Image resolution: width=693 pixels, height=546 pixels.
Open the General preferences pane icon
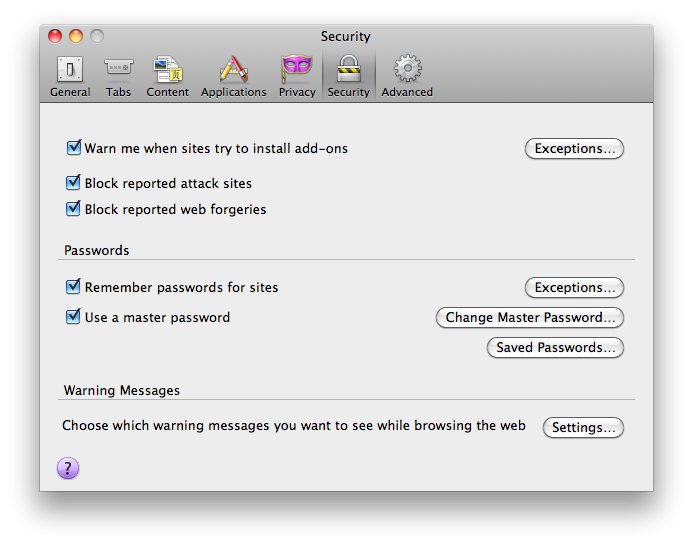pos(70,69)
